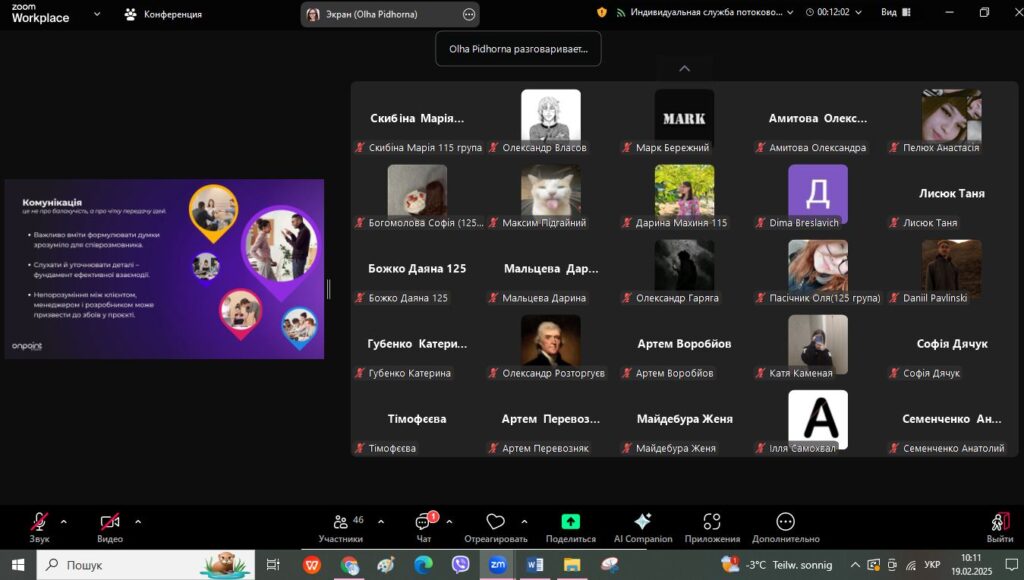Click the green Поделиться share screen button

(x=570, y=522)
